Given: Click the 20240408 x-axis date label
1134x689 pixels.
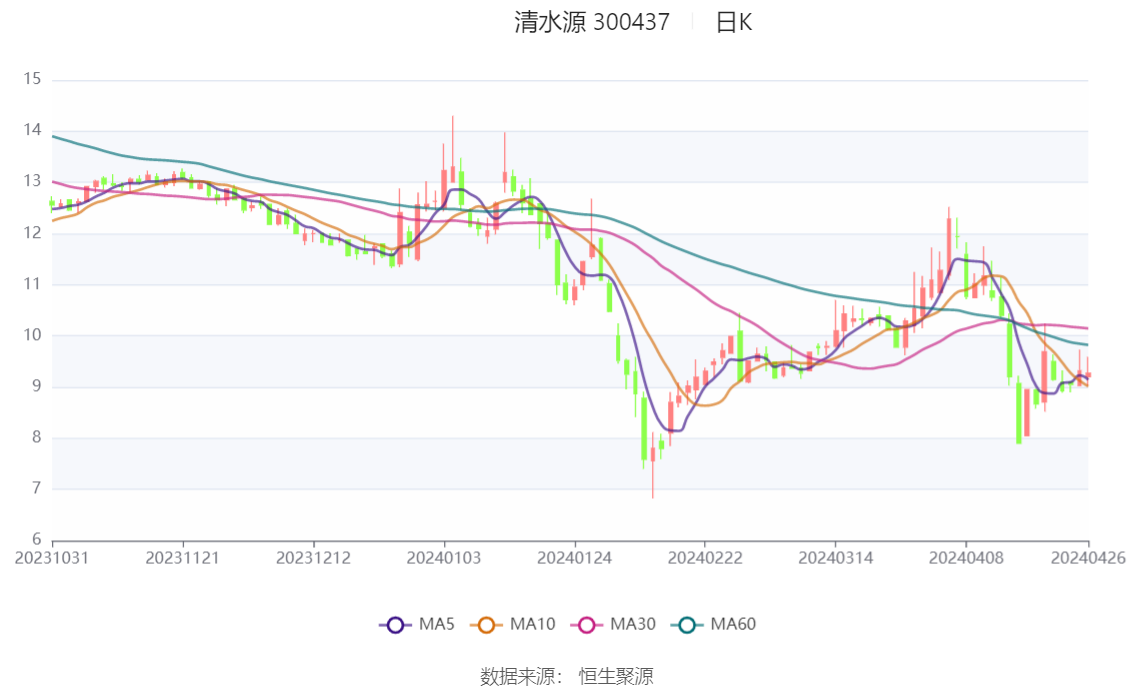Looking at the screenshot, I should pos(965,557).
